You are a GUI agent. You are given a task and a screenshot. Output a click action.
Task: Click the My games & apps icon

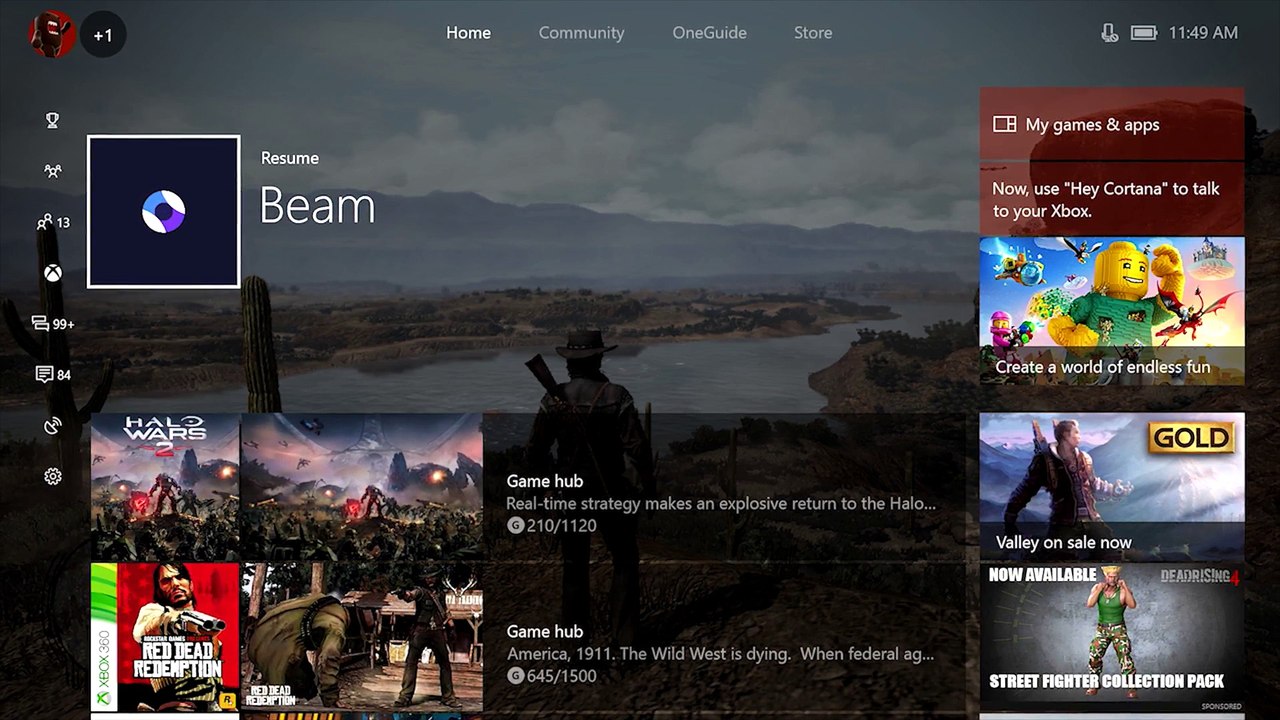click(x=1004, y=125)
